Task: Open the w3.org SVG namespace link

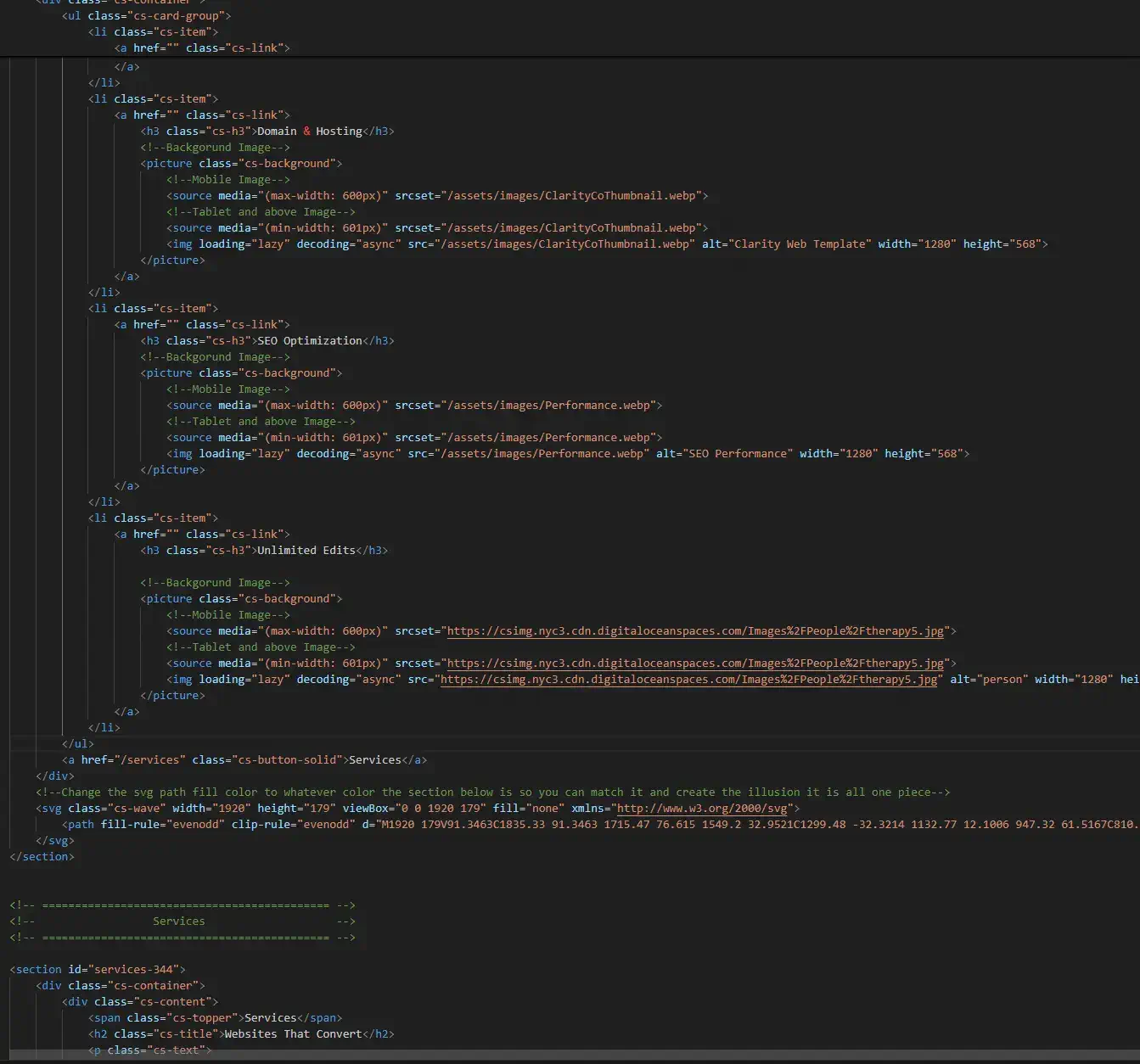Action: coord(702,809)
